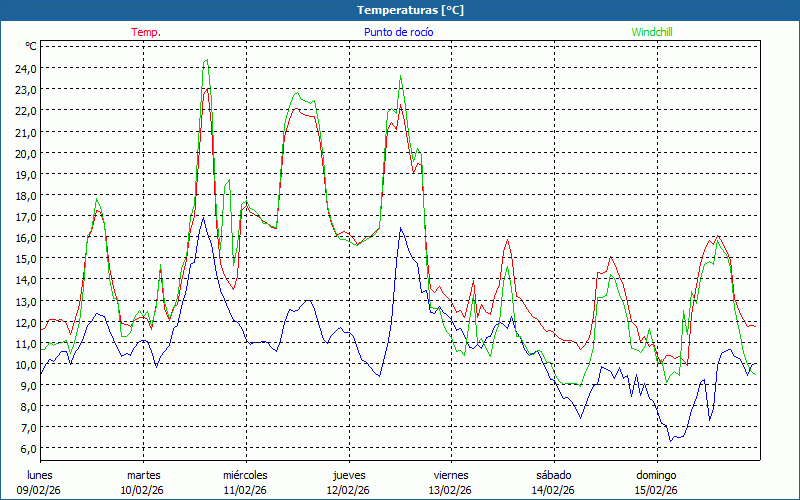Image resolution: width=800 pixels, height=500 pixels.
Task: Select the blue 'Punto de rocío' legend label
Action: pos(398,32)
